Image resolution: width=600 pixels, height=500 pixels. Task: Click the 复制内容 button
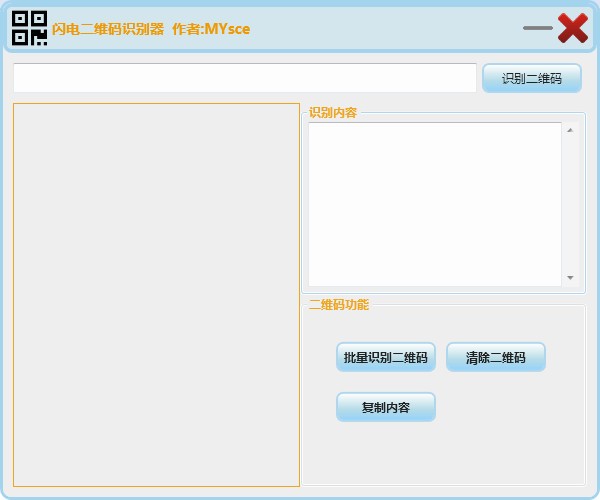386,407
